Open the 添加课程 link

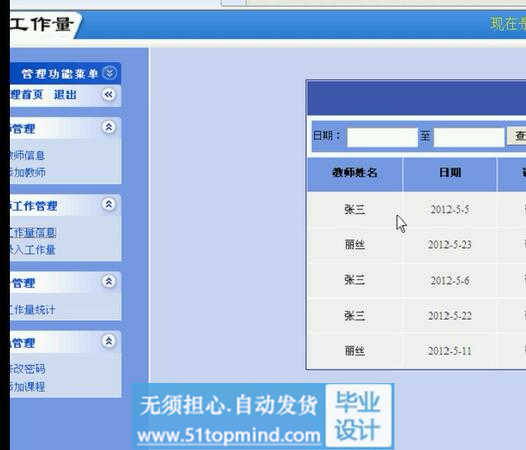coord(28,387)
